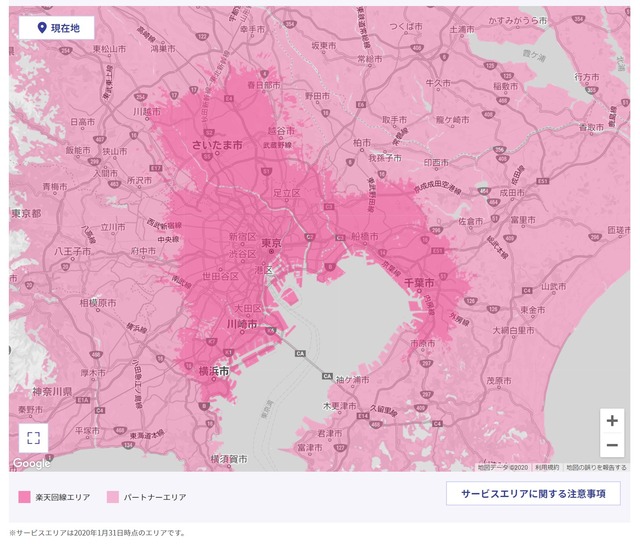Click the 大田区 map label

[248, 309]
